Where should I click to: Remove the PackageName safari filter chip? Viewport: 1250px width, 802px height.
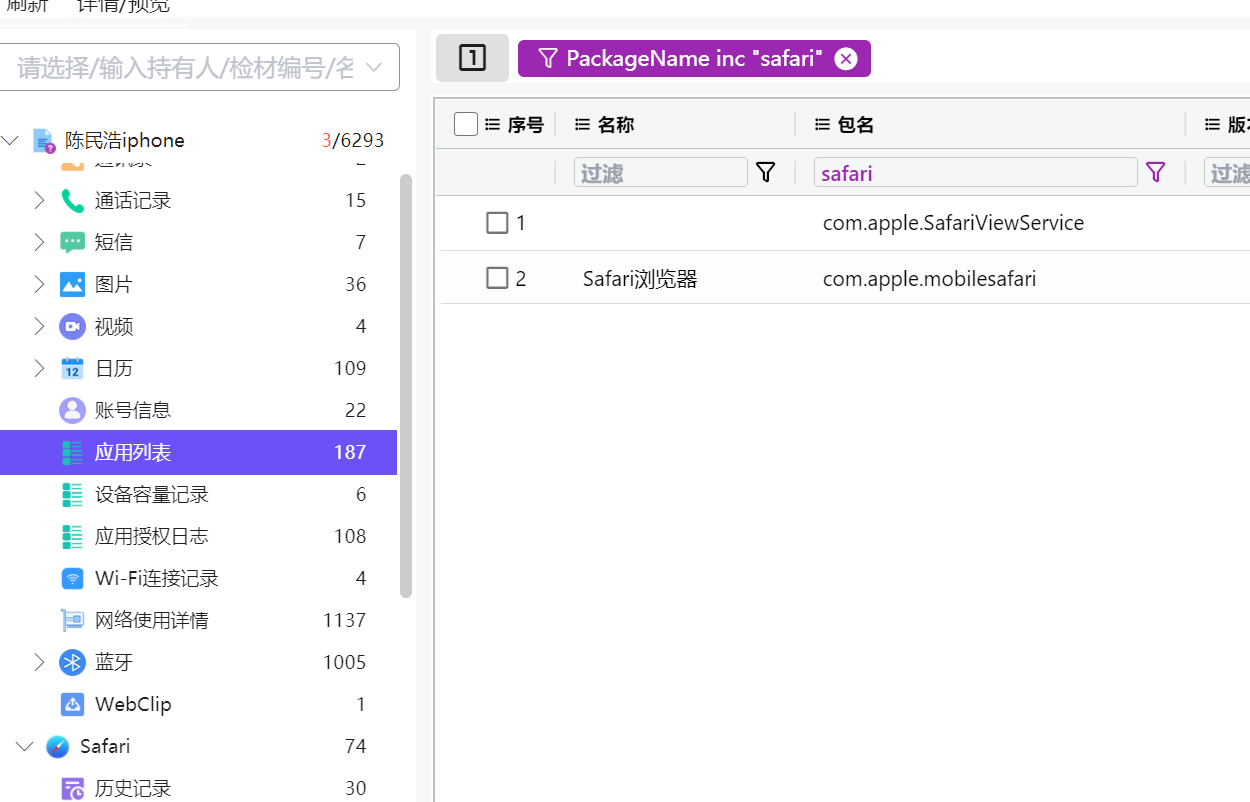[846, 59]
